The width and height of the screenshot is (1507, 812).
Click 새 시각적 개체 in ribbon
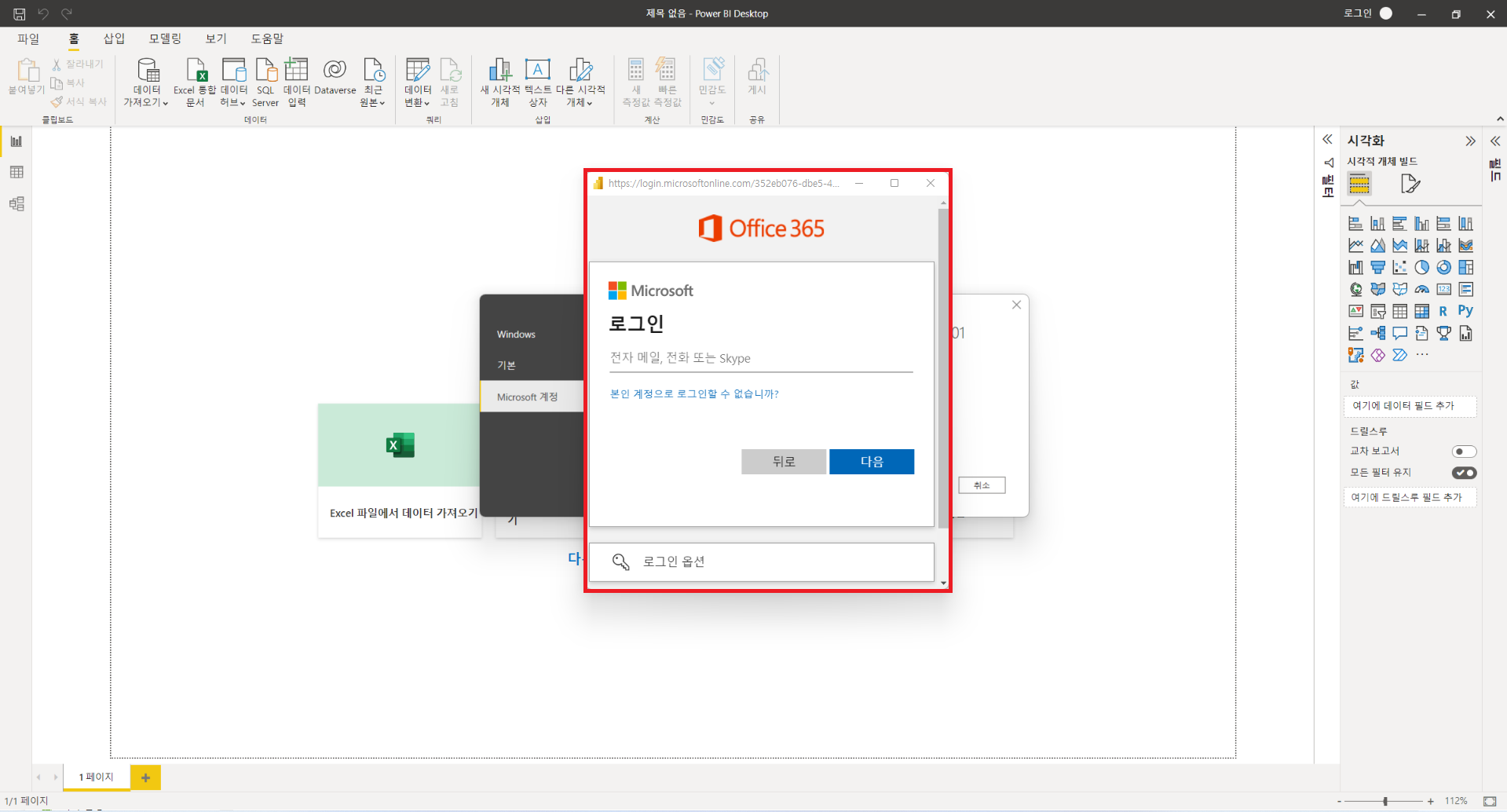(500, 82)
